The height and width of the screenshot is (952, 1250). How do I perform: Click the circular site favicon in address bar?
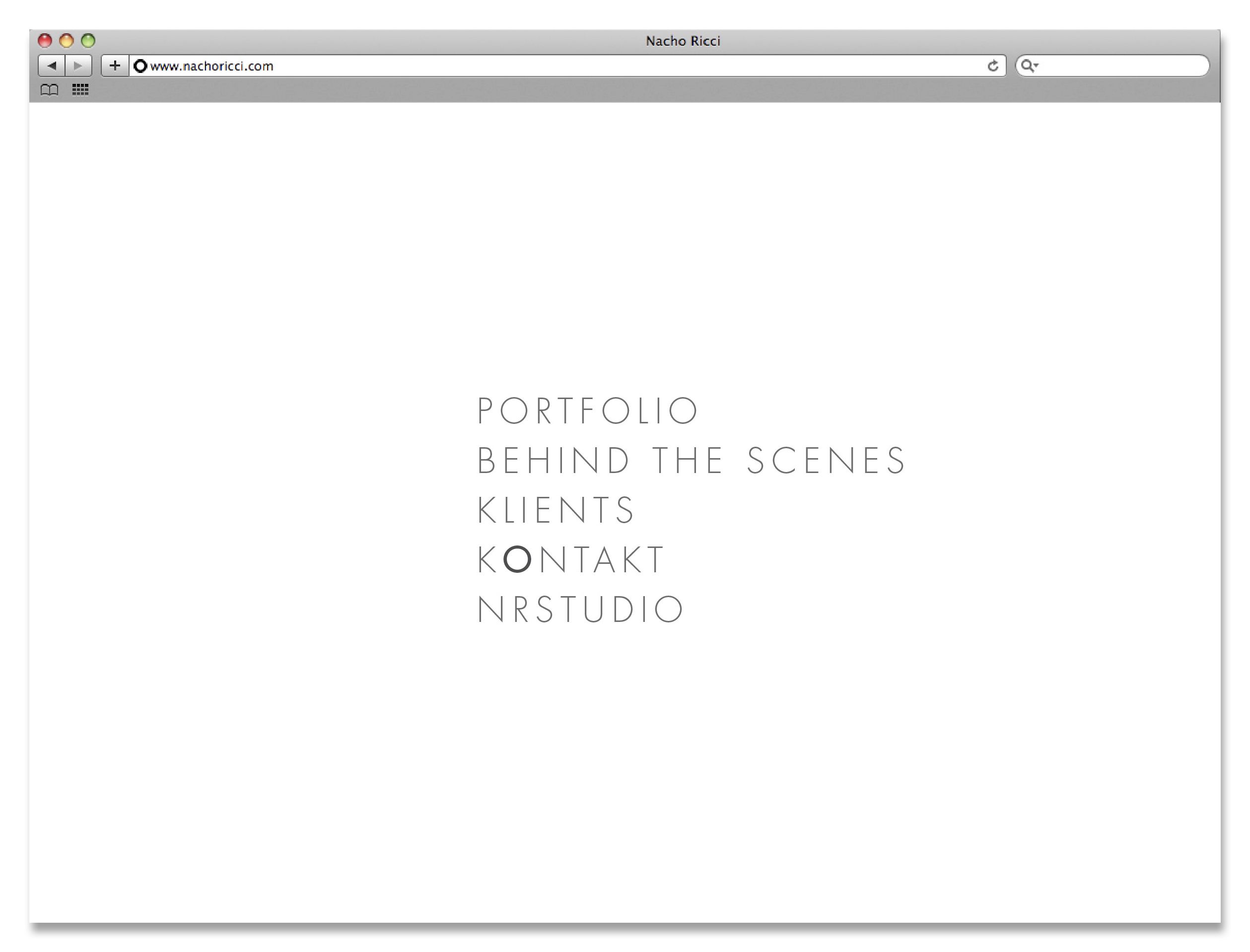coord(140,67)
